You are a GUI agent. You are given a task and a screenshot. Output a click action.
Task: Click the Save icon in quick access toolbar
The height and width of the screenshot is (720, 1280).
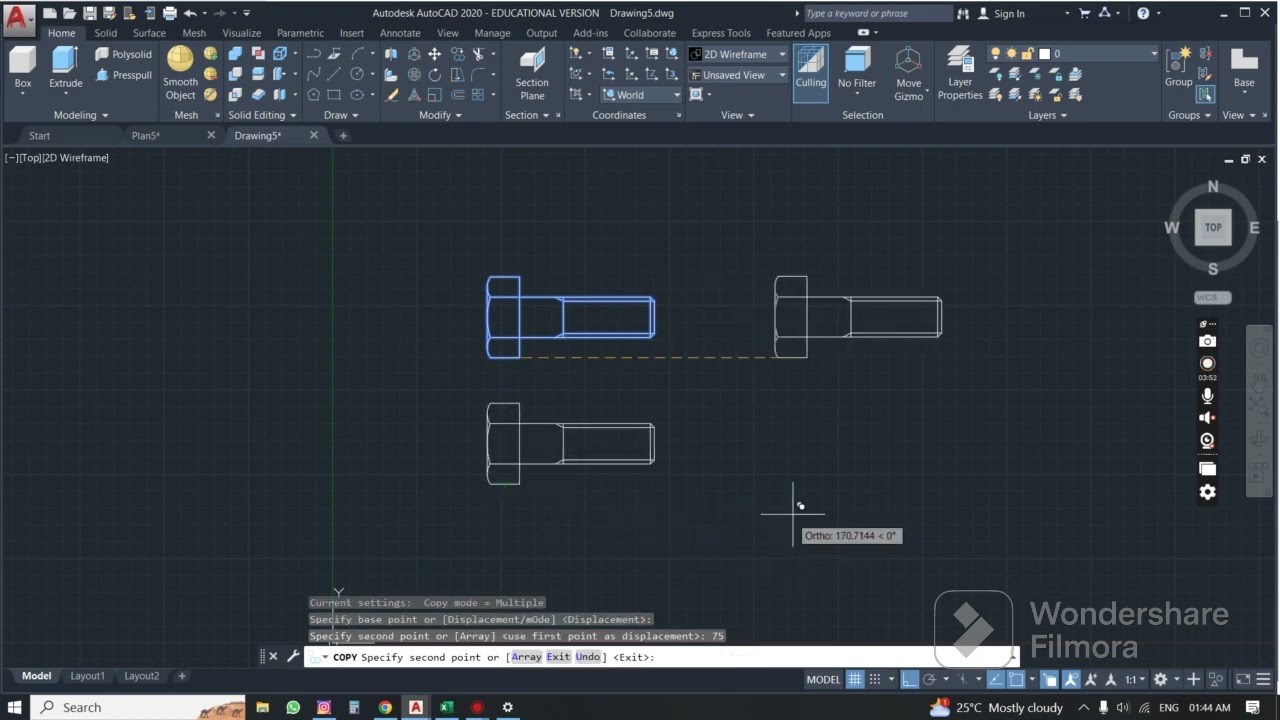90,13
